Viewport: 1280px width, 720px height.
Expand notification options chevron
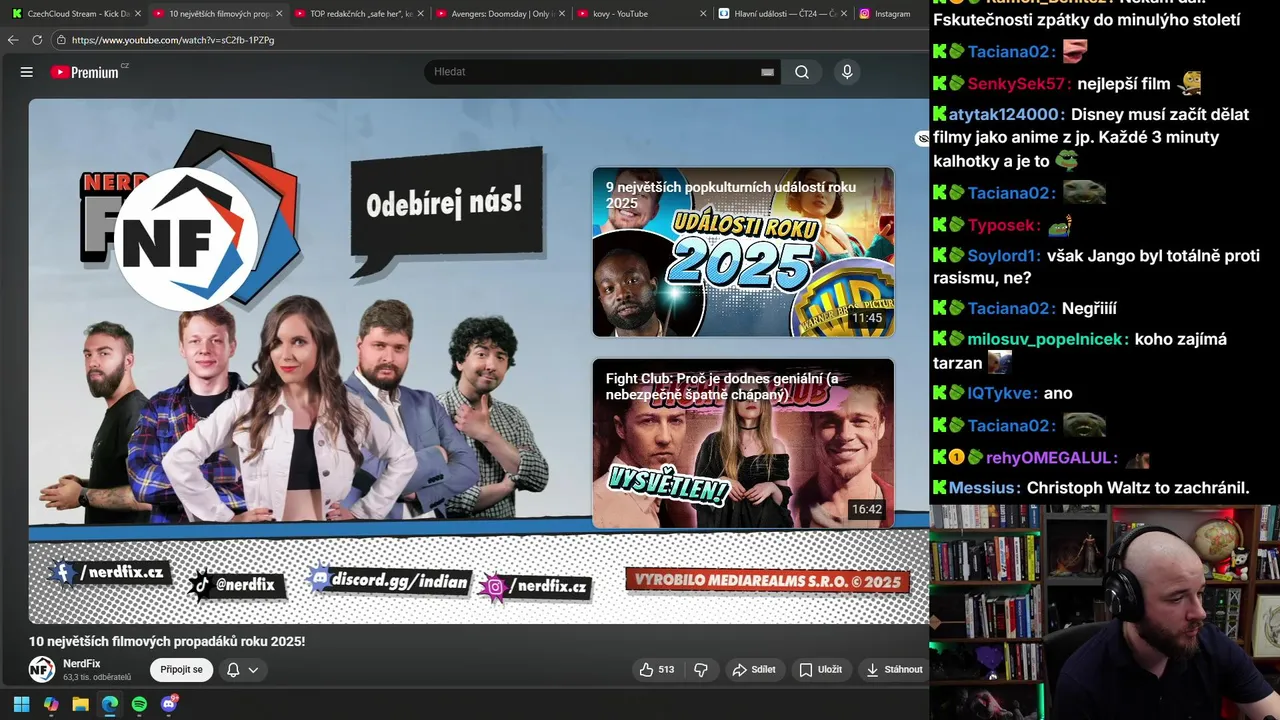pyautogui.click(x=254, y=670)
